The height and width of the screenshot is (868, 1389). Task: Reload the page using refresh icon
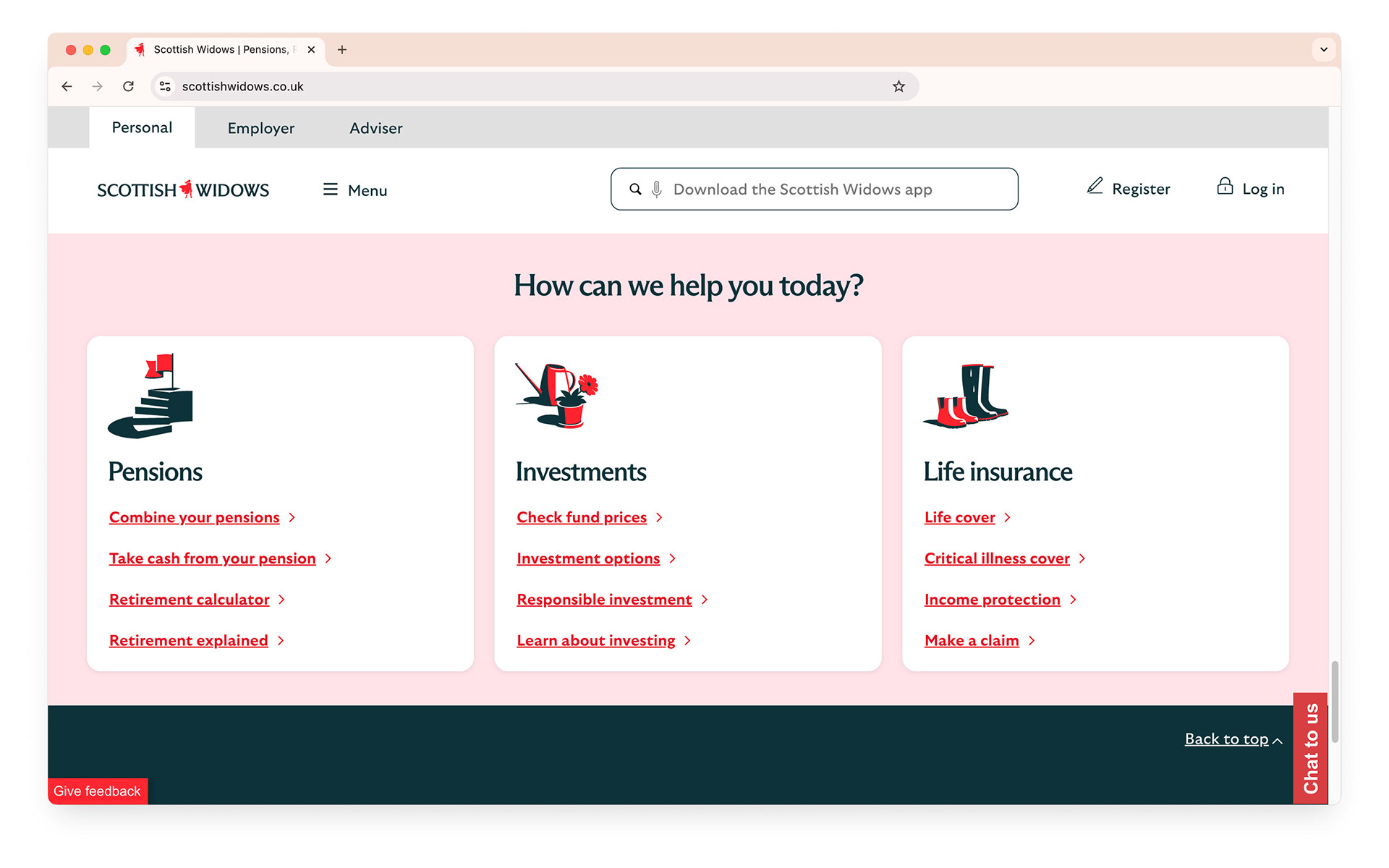129,87
